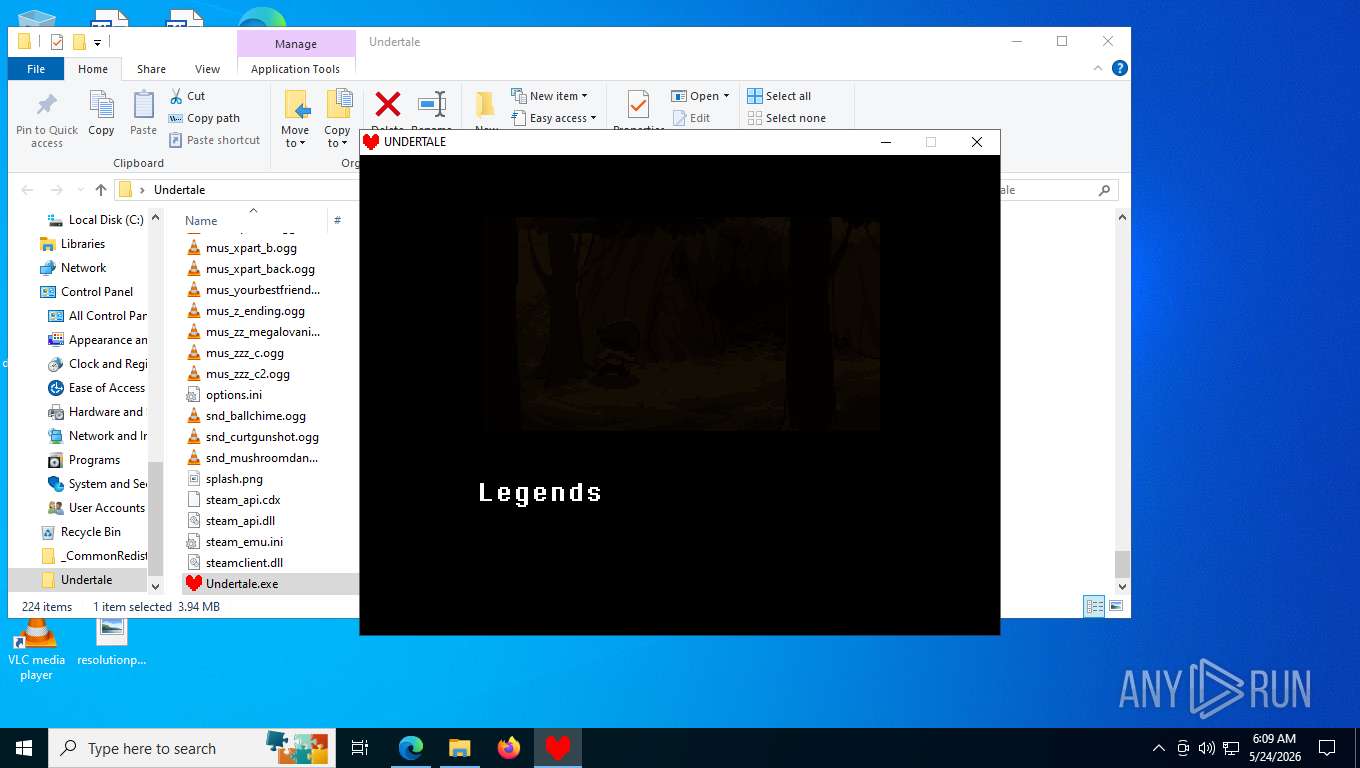The height and width of the screenshot is (768, 1360).
Task: Open the Application Tools tab
Action: 295,69
